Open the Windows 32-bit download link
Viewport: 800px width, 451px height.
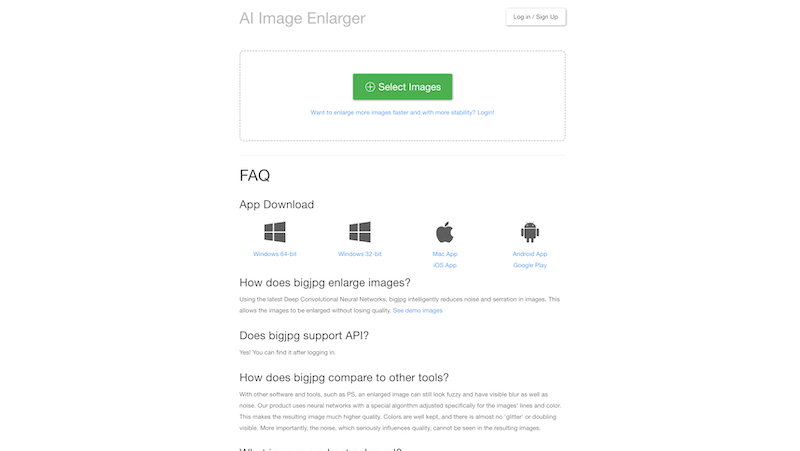pos(360,254)
